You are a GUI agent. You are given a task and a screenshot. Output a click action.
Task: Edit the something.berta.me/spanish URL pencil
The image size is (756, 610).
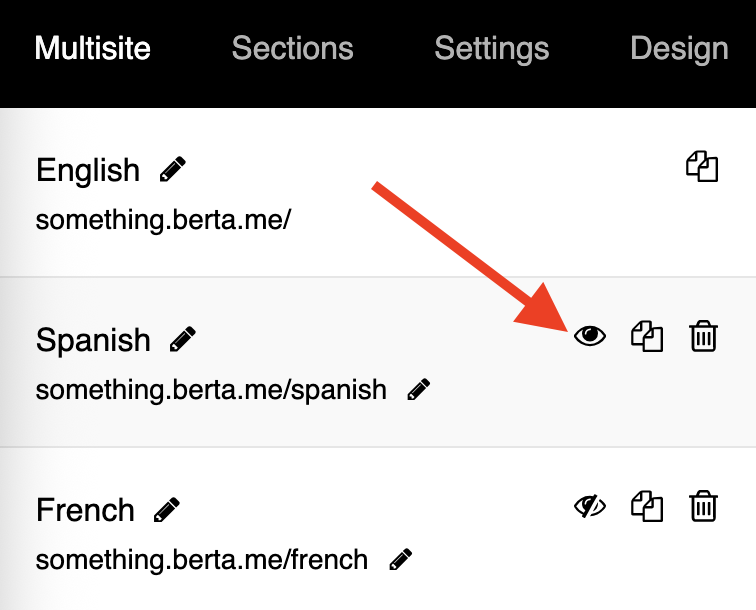coord(418,390)
